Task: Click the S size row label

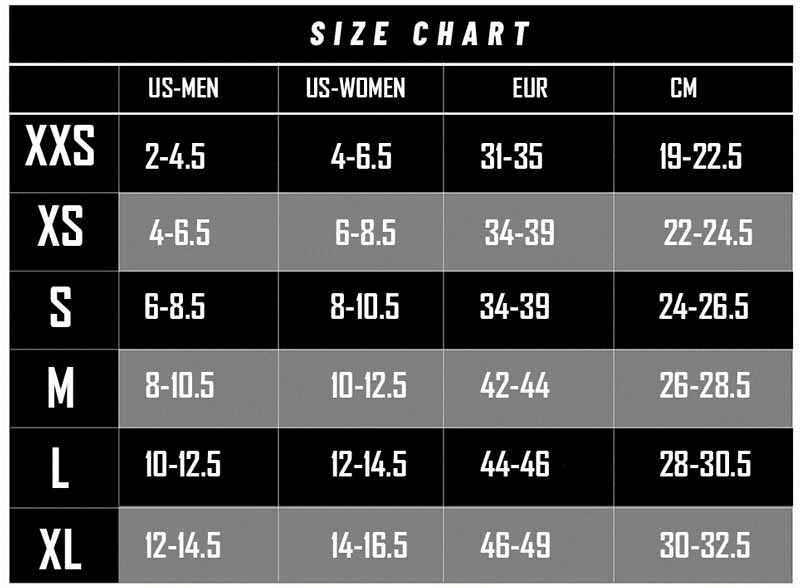Action: point(60,306)
